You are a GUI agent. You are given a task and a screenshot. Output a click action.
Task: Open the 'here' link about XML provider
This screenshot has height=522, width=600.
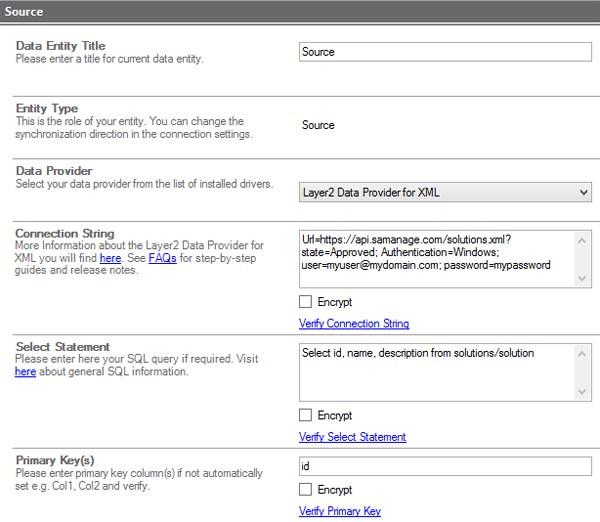tap(108, 258)
